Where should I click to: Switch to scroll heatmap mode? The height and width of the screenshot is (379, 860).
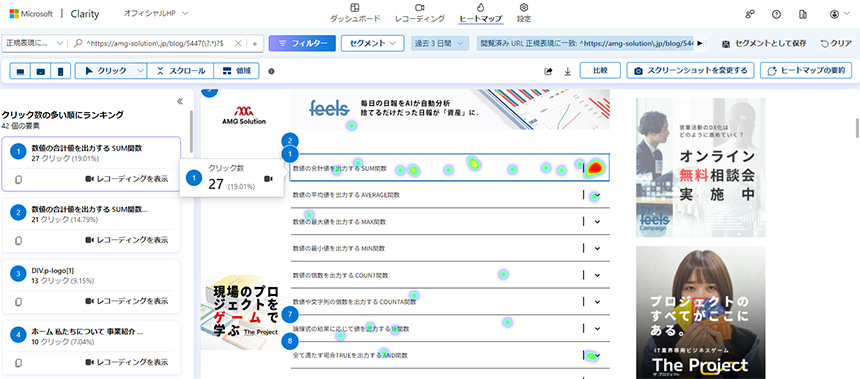coord(180,71)
